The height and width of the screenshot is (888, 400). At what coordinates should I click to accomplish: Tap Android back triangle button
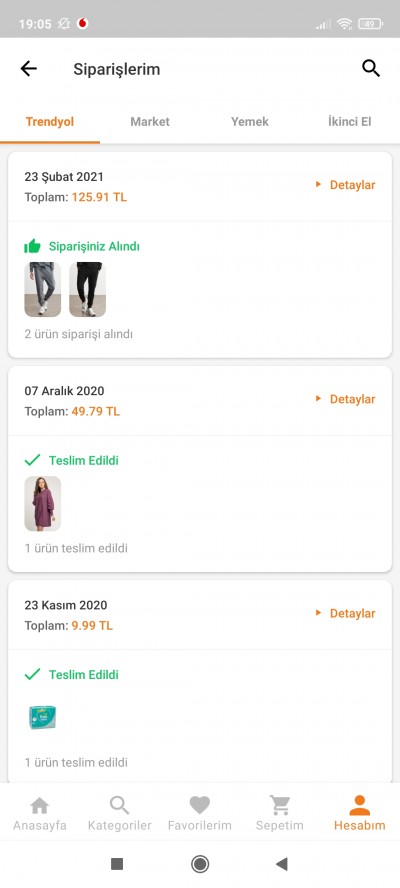pos(282,864)
